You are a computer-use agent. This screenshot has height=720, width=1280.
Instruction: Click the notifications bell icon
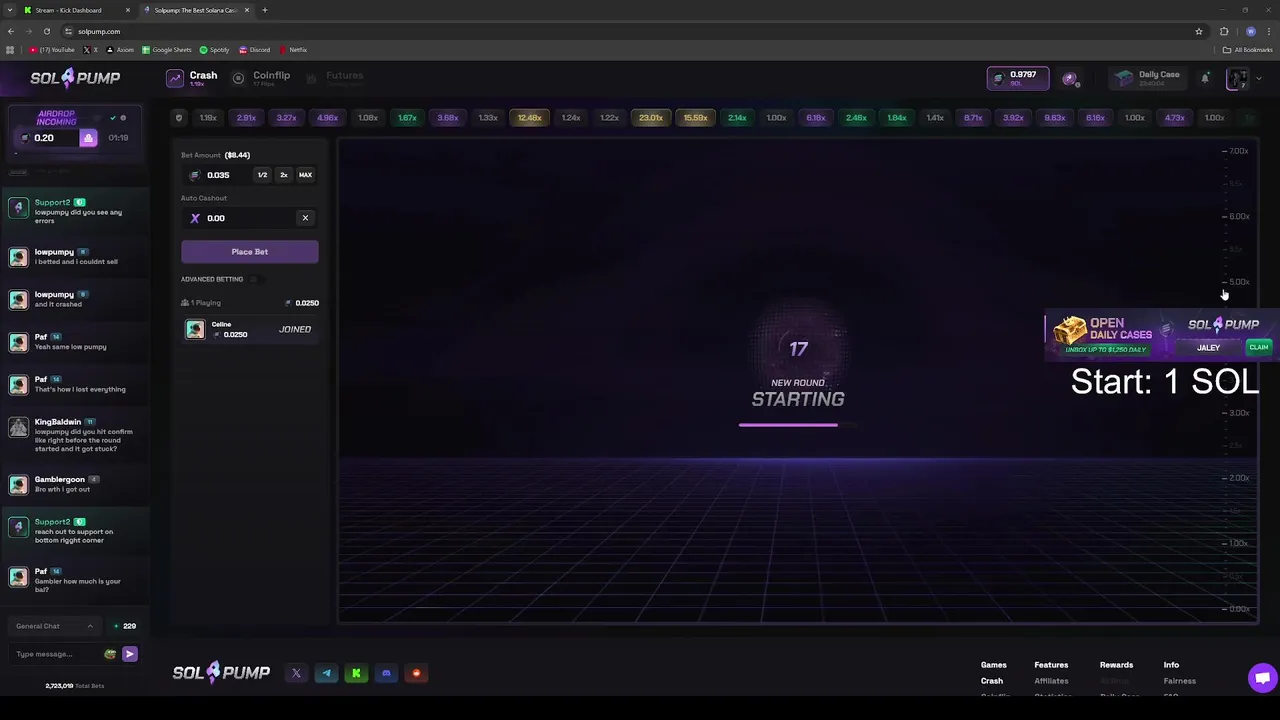pyautogui.click(x=1205, y=78)
